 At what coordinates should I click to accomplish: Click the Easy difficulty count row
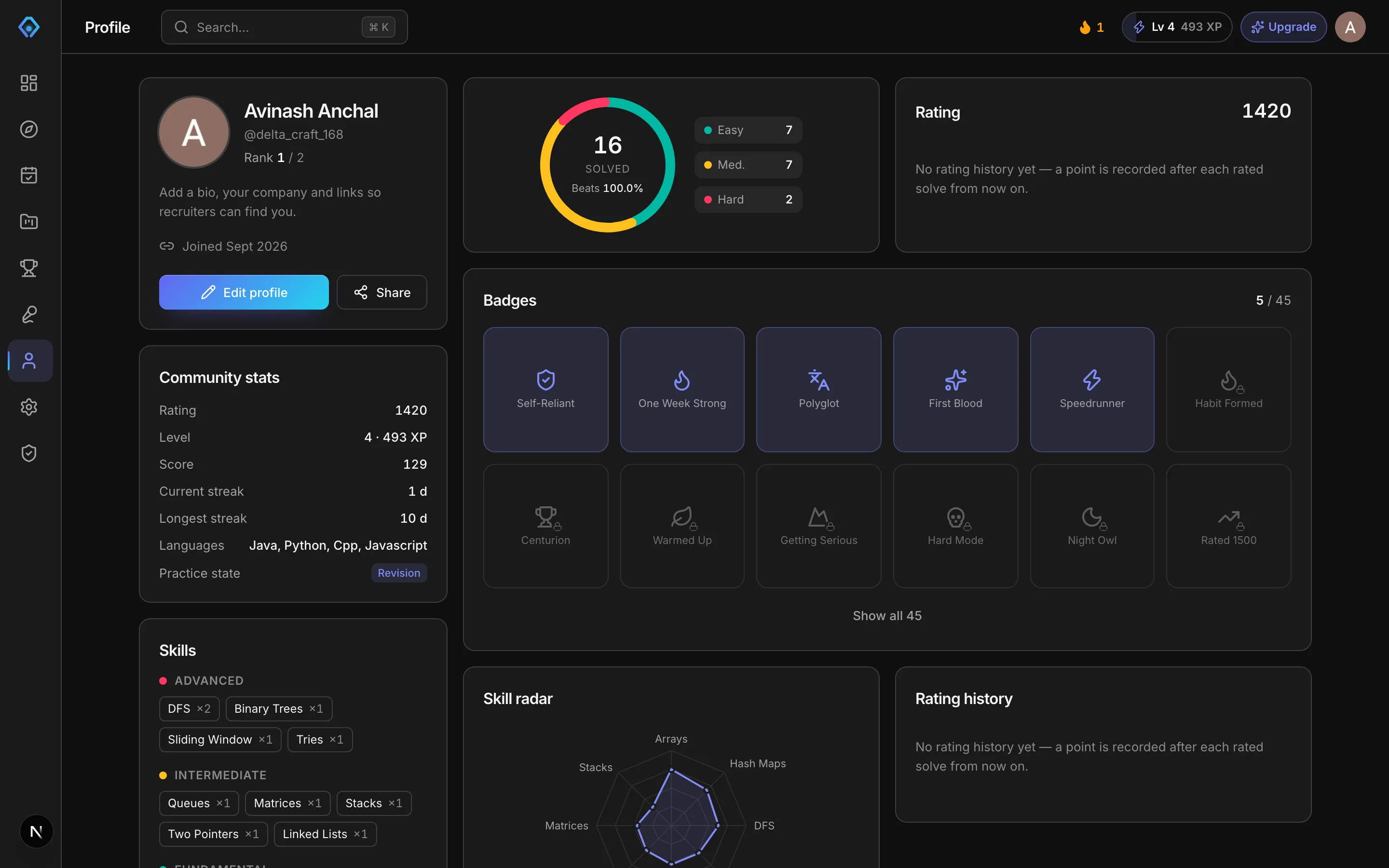(748, 130)
